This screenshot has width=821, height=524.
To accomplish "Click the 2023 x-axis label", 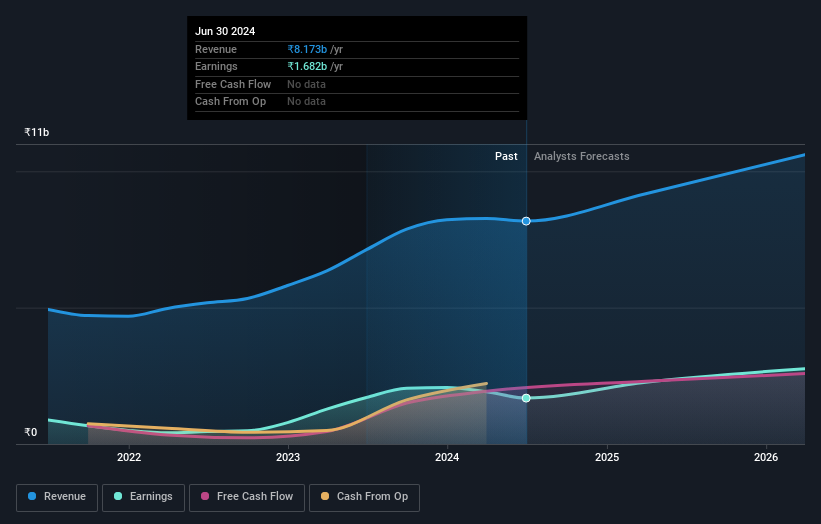I will tap(288, 457).
